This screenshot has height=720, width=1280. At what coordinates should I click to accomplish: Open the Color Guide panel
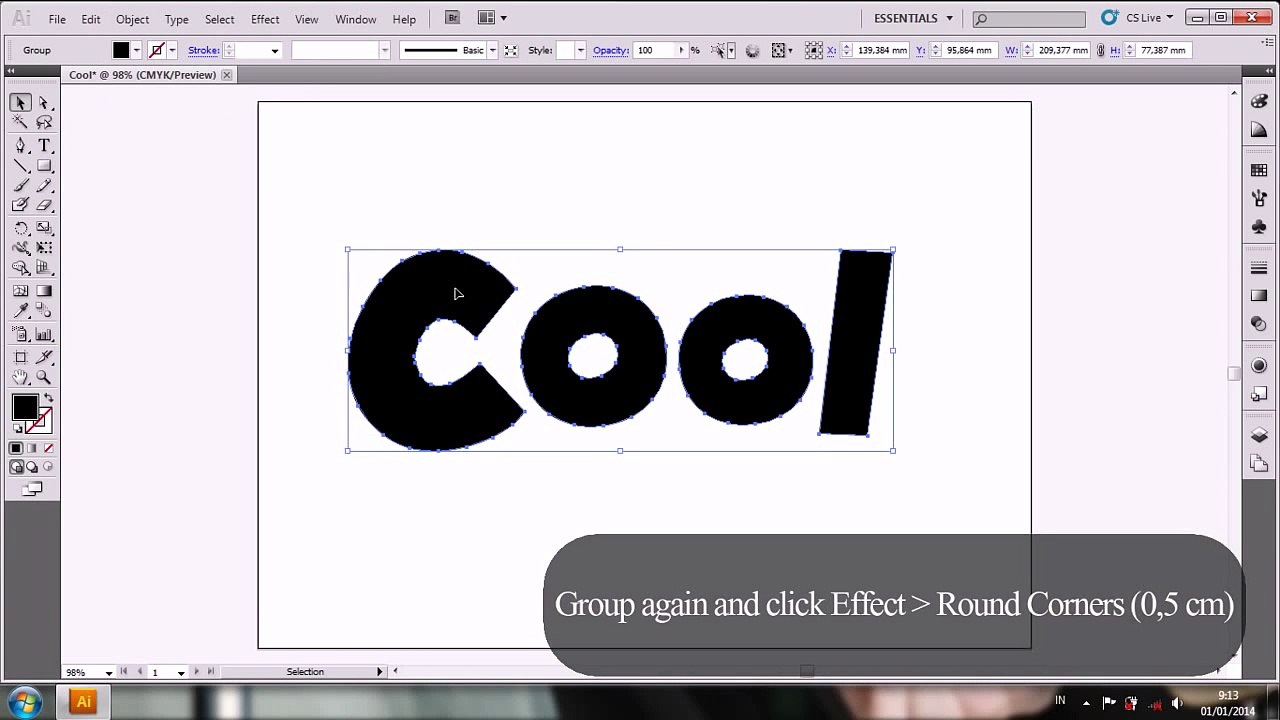pyautogui.click(x=1259, y=131)
